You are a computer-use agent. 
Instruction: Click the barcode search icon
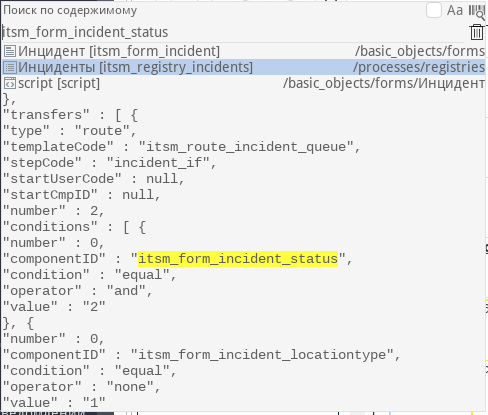point(477,12)
